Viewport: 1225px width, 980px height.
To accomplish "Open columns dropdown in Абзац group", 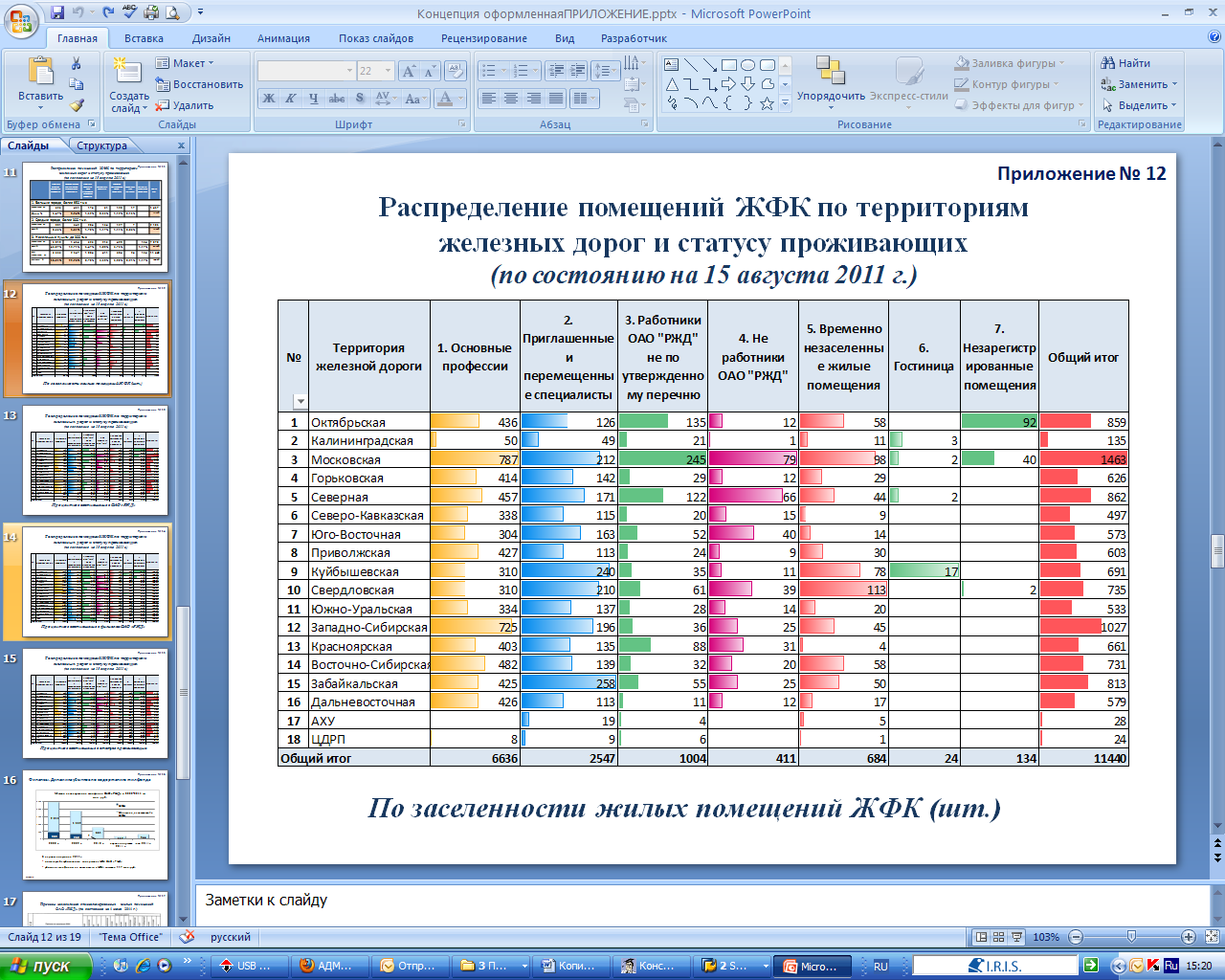I will [584, 98].
